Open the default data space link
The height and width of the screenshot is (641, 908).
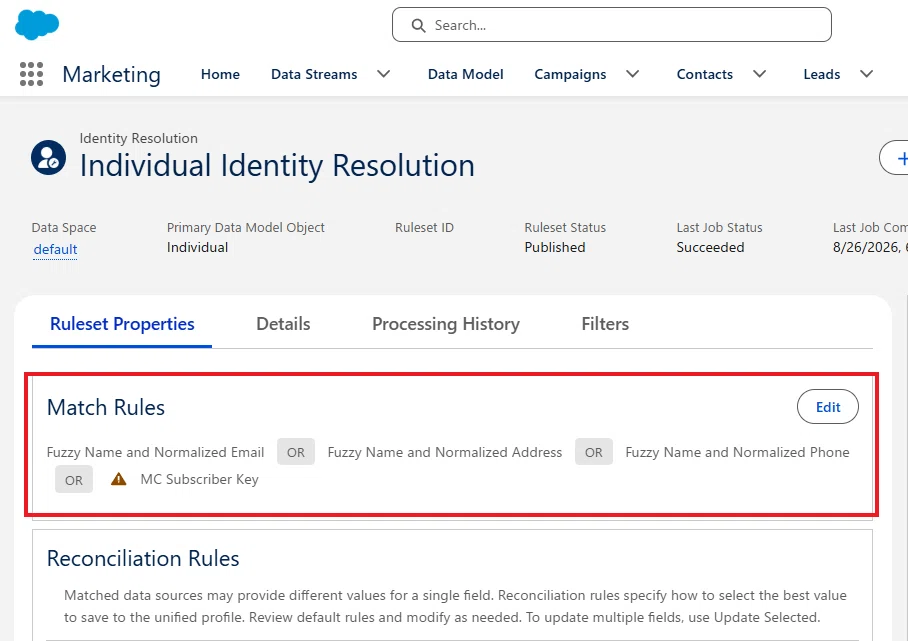tap(55, 250)
